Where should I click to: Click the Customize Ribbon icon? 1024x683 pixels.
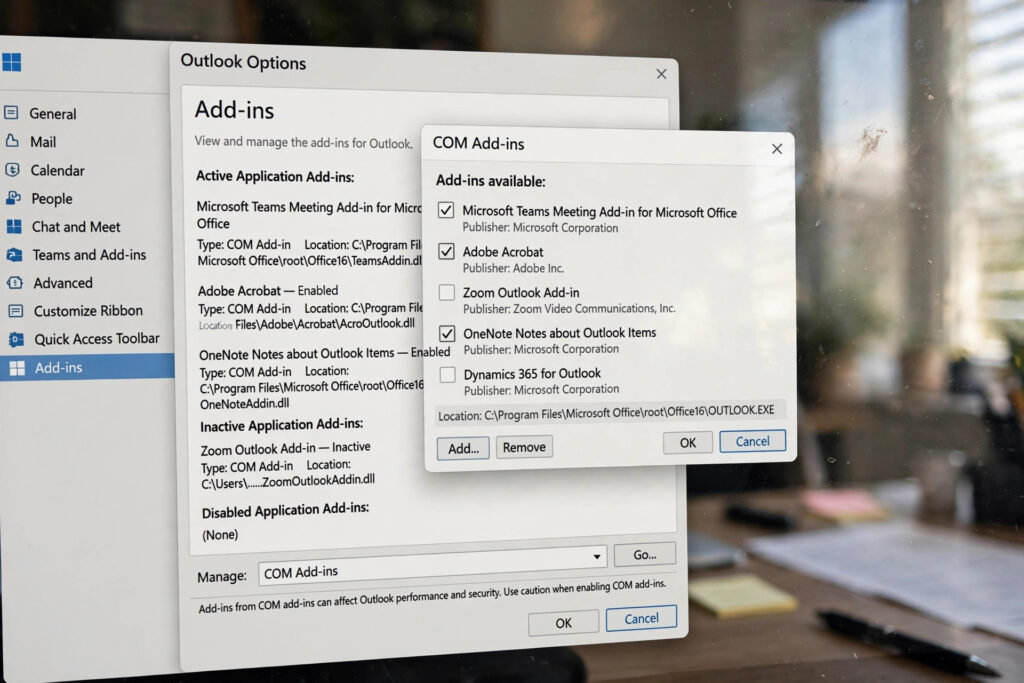[16, 311]
